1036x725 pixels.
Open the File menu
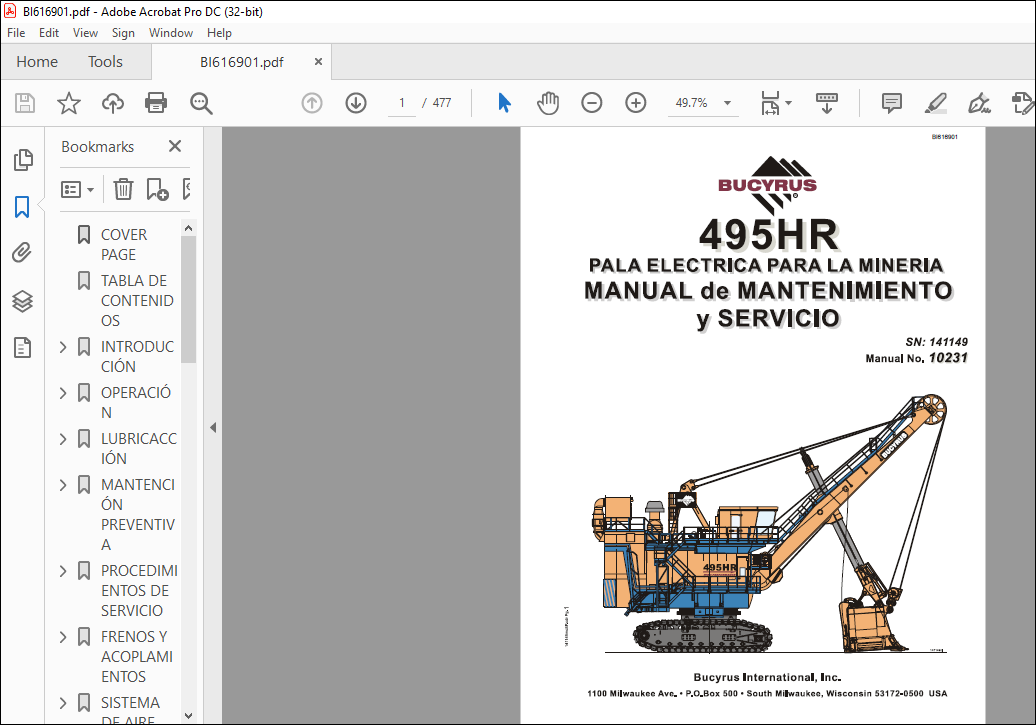click(16, 33)
